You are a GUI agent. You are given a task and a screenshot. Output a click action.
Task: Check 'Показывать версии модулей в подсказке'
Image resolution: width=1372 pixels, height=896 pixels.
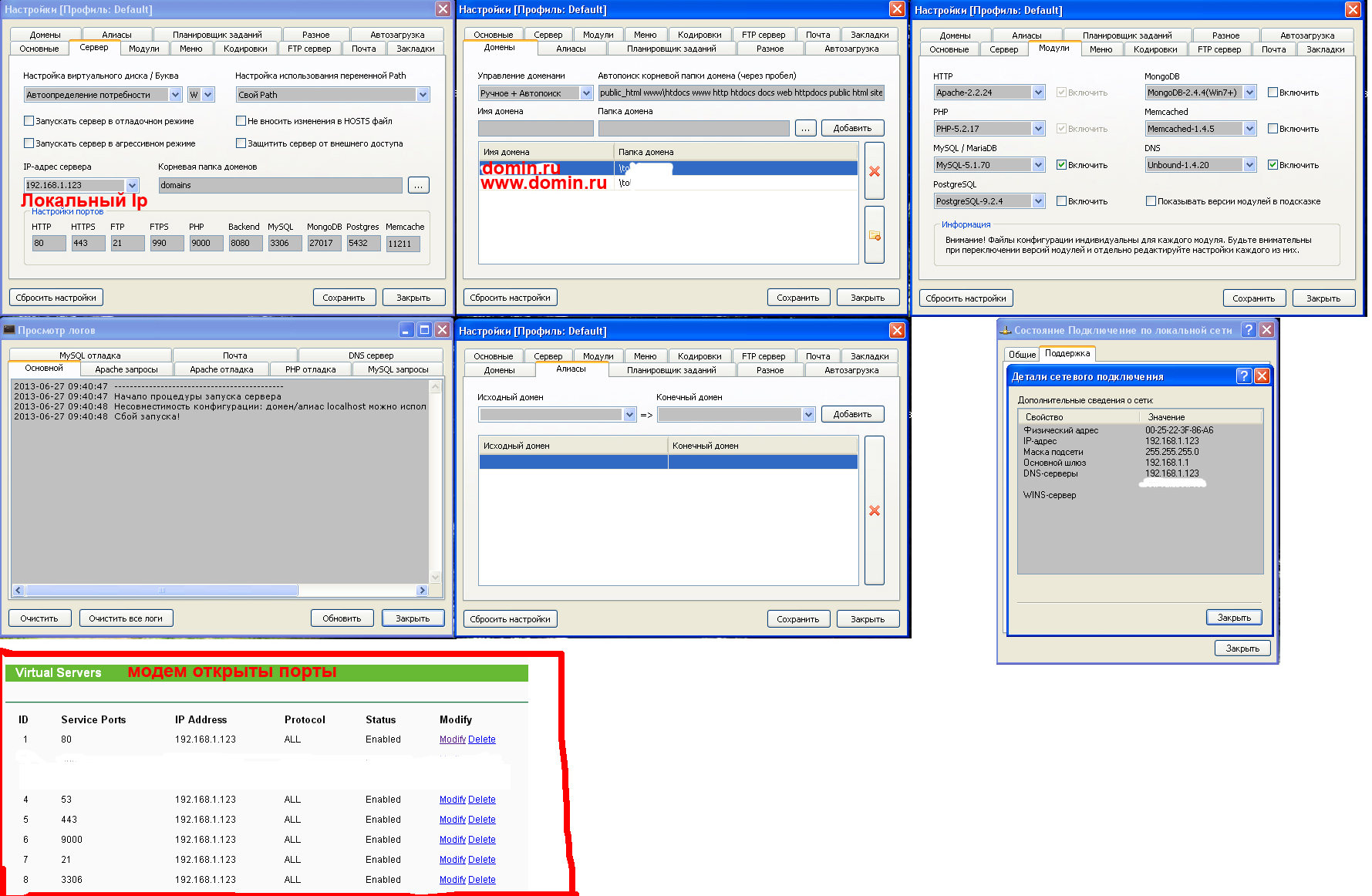(x=1151, y=201)
